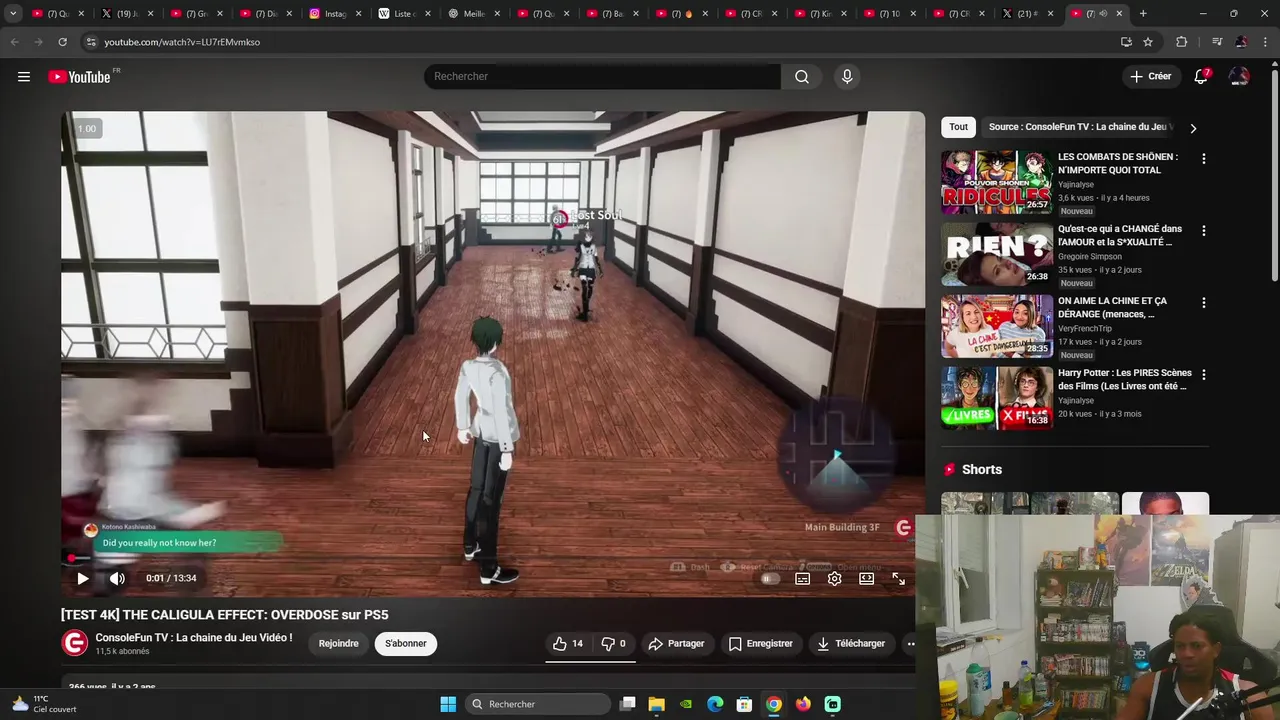Viewport: 1280px width, 720px height.
Task: Open Chrome tab search dropdown
Action: (13, 14)
